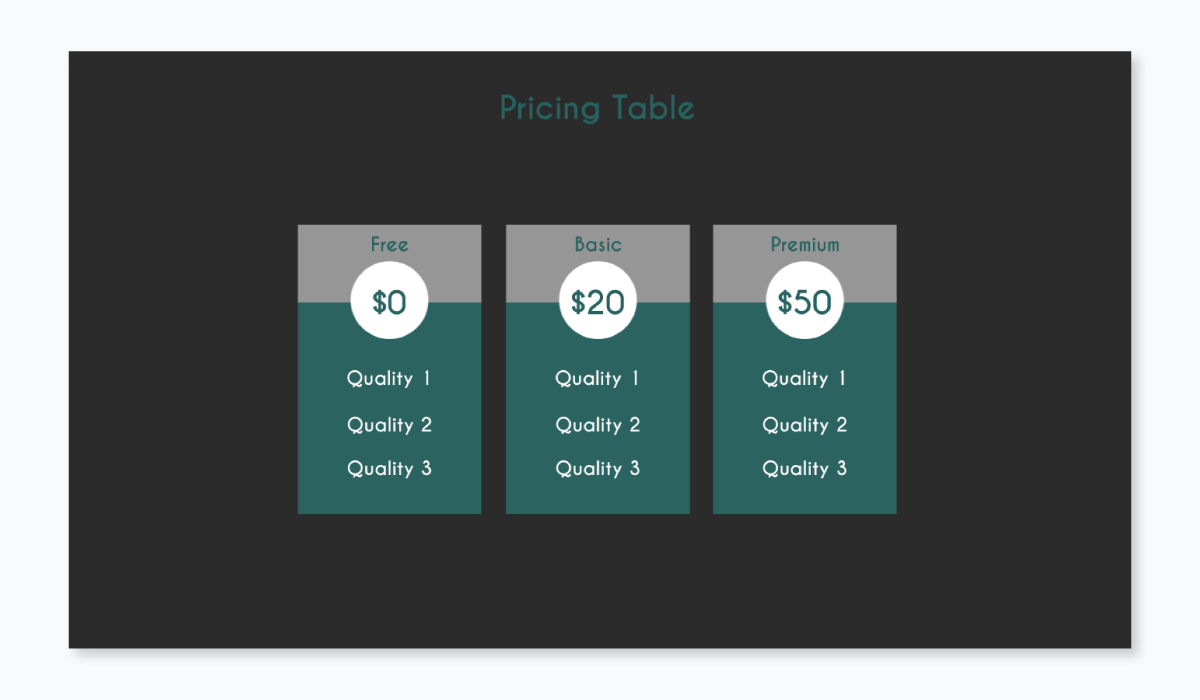
Task: Select the Premium plan title
Action: [x=805, y=244]
